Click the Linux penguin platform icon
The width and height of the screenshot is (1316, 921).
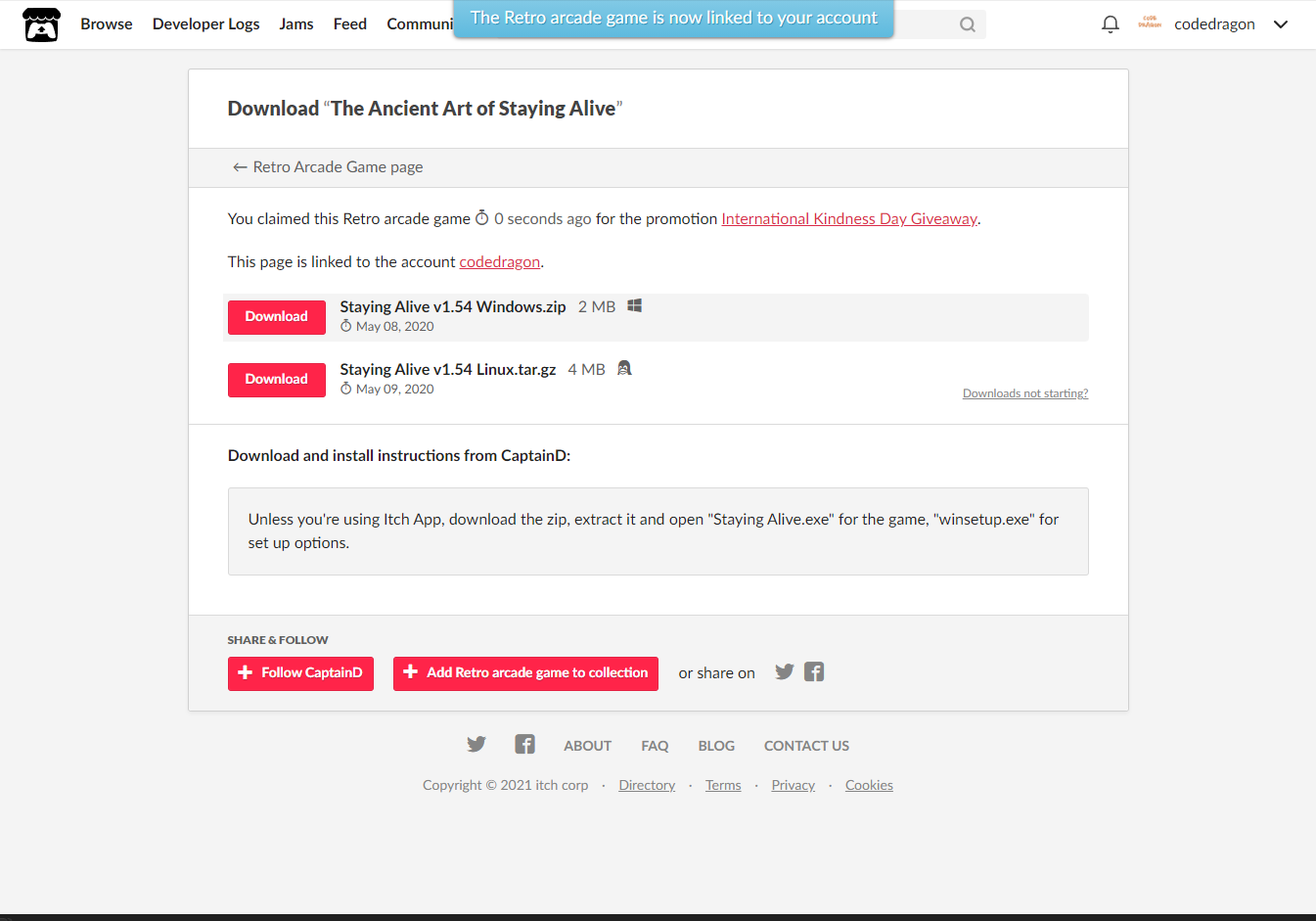[624, 369]
